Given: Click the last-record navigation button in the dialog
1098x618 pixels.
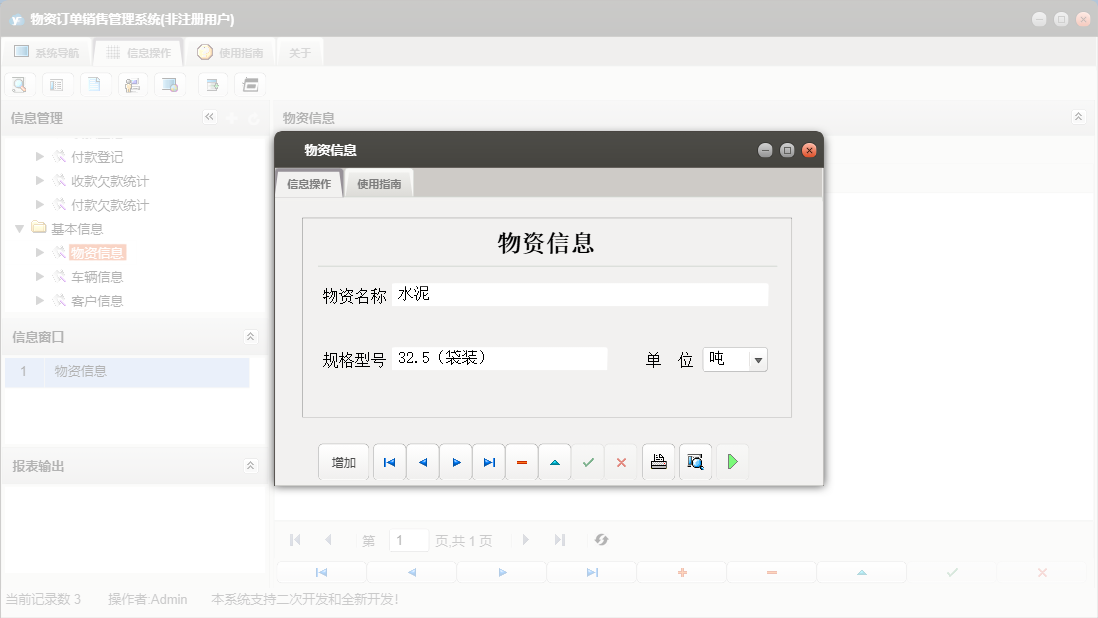Looking at the screenshot, I should pos(488,461).
